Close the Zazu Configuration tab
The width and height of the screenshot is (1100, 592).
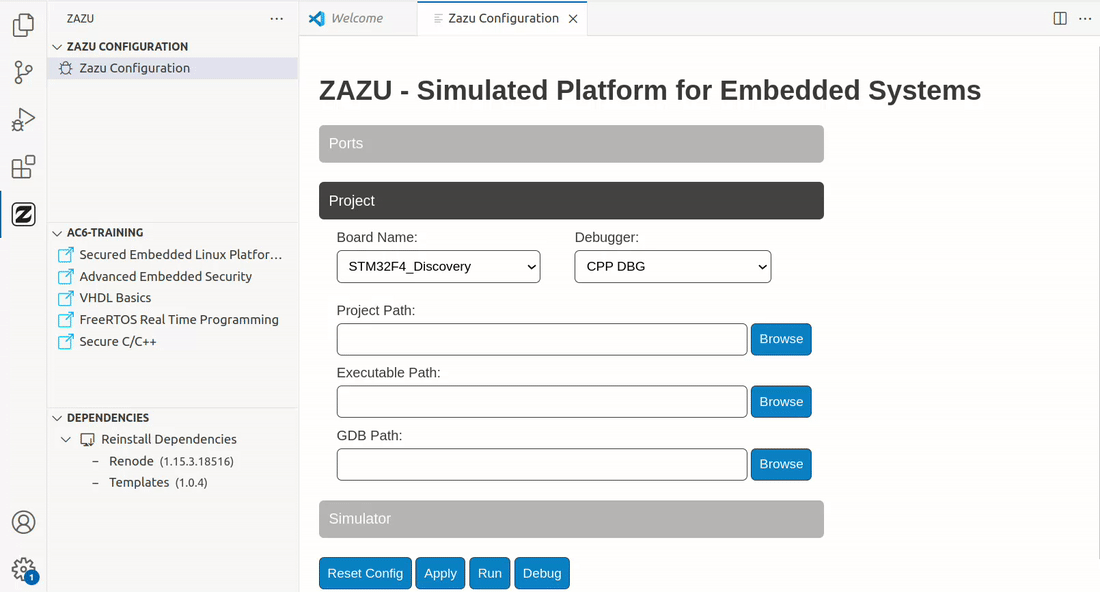573,19
